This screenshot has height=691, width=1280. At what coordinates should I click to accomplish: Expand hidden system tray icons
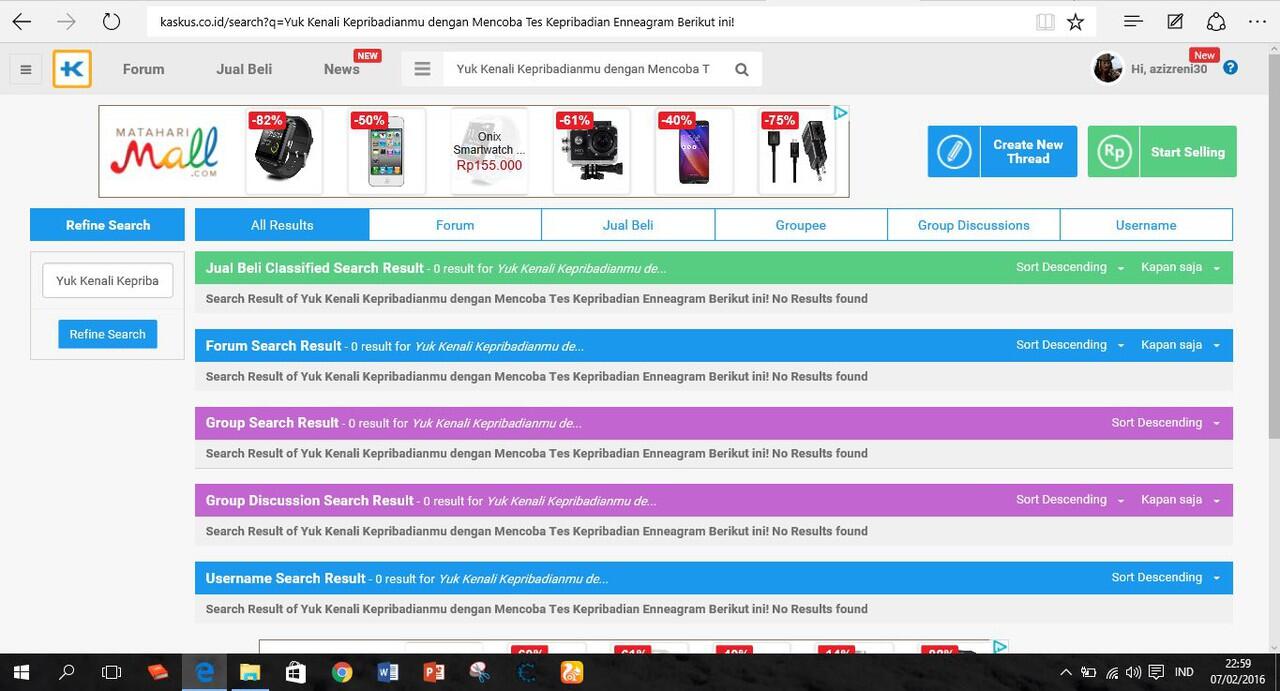click(1066, 672)
